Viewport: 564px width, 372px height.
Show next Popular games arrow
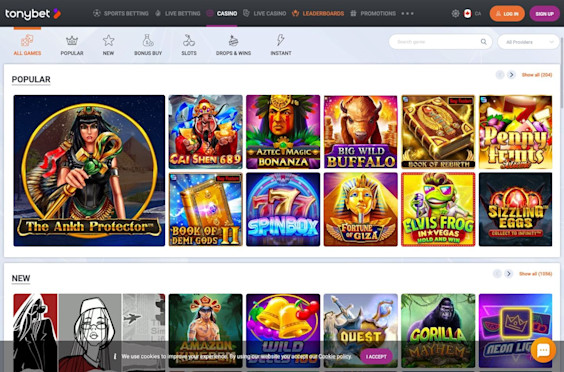point(511,75)
